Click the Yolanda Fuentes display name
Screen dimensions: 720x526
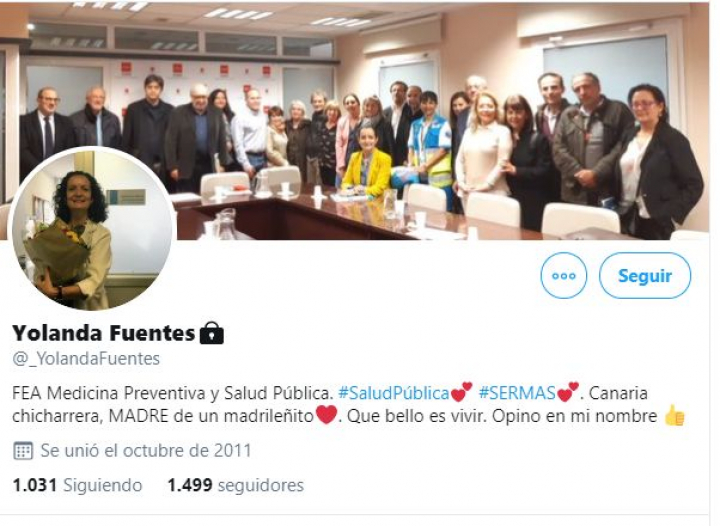pyautogui.click(x=104, y=333)
